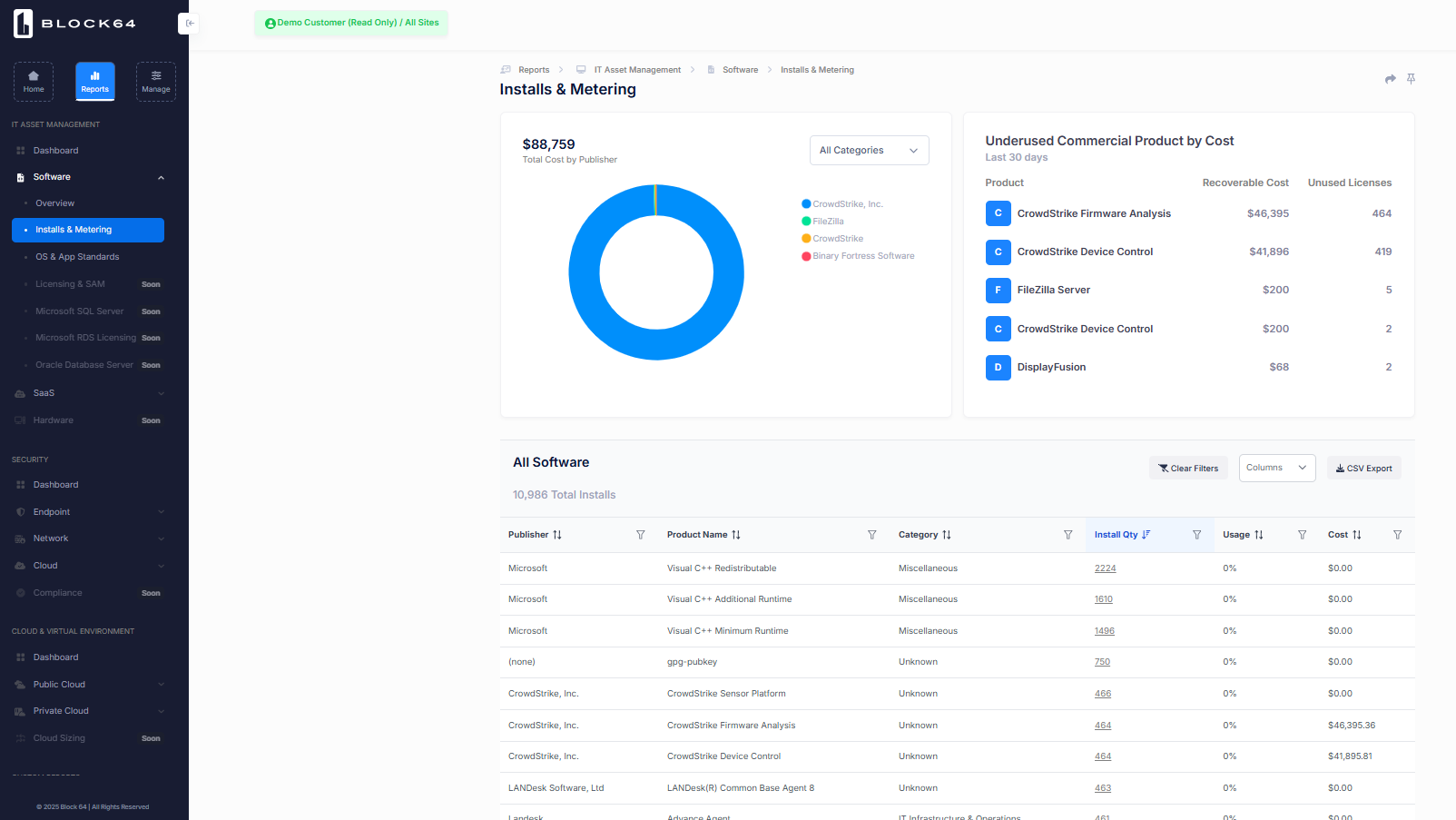This screenshot has width=1456, height=820.
Task: Click the $41,895.81 cost cell
Action: click(x=1350, y=756)
